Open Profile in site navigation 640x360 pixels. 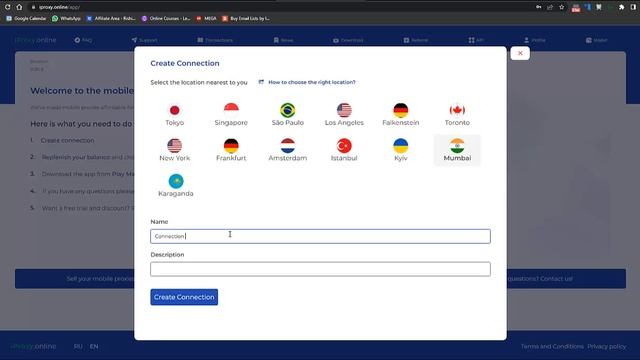coord(535,40)
